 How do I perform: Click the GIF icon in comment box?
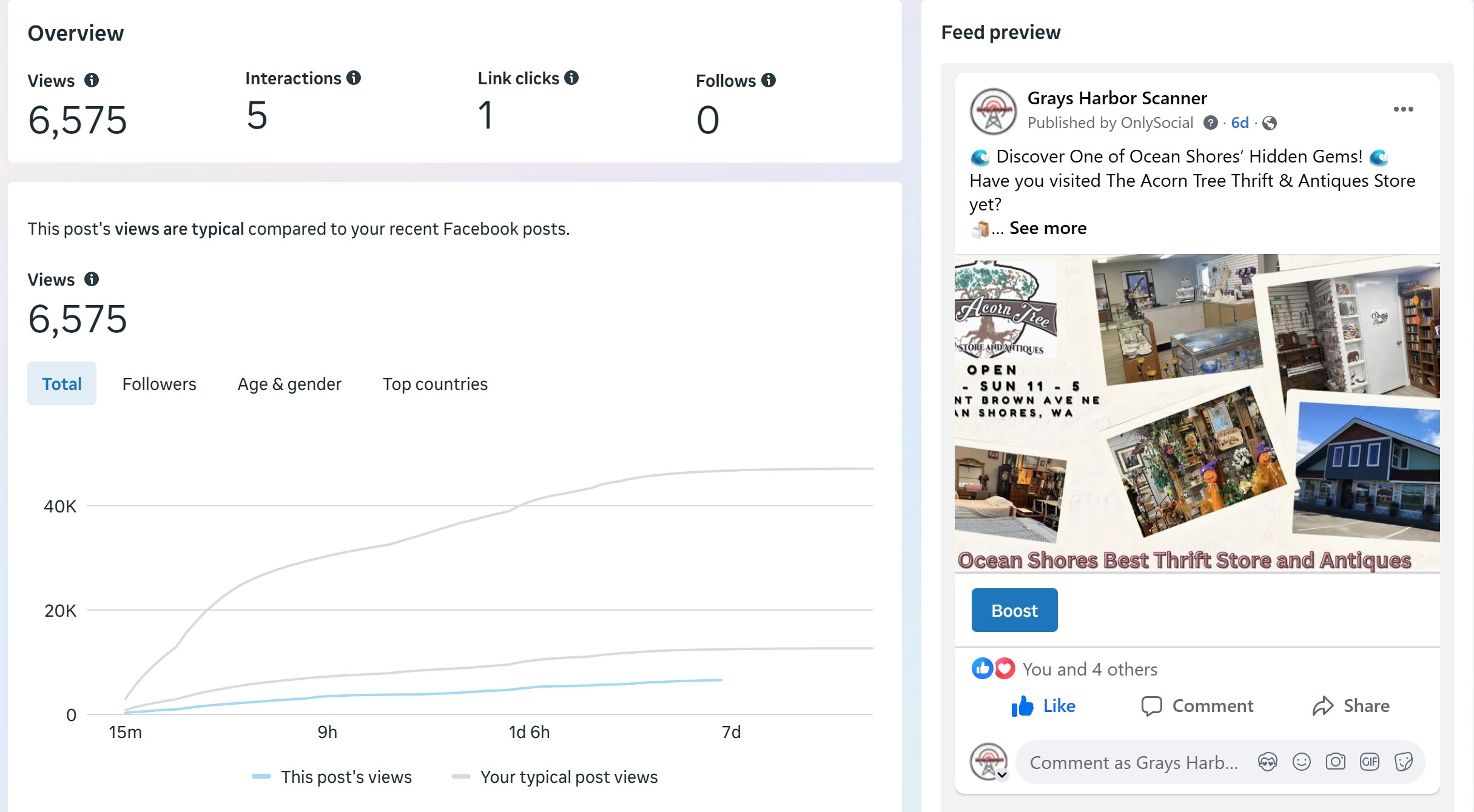pos(1370,762)
